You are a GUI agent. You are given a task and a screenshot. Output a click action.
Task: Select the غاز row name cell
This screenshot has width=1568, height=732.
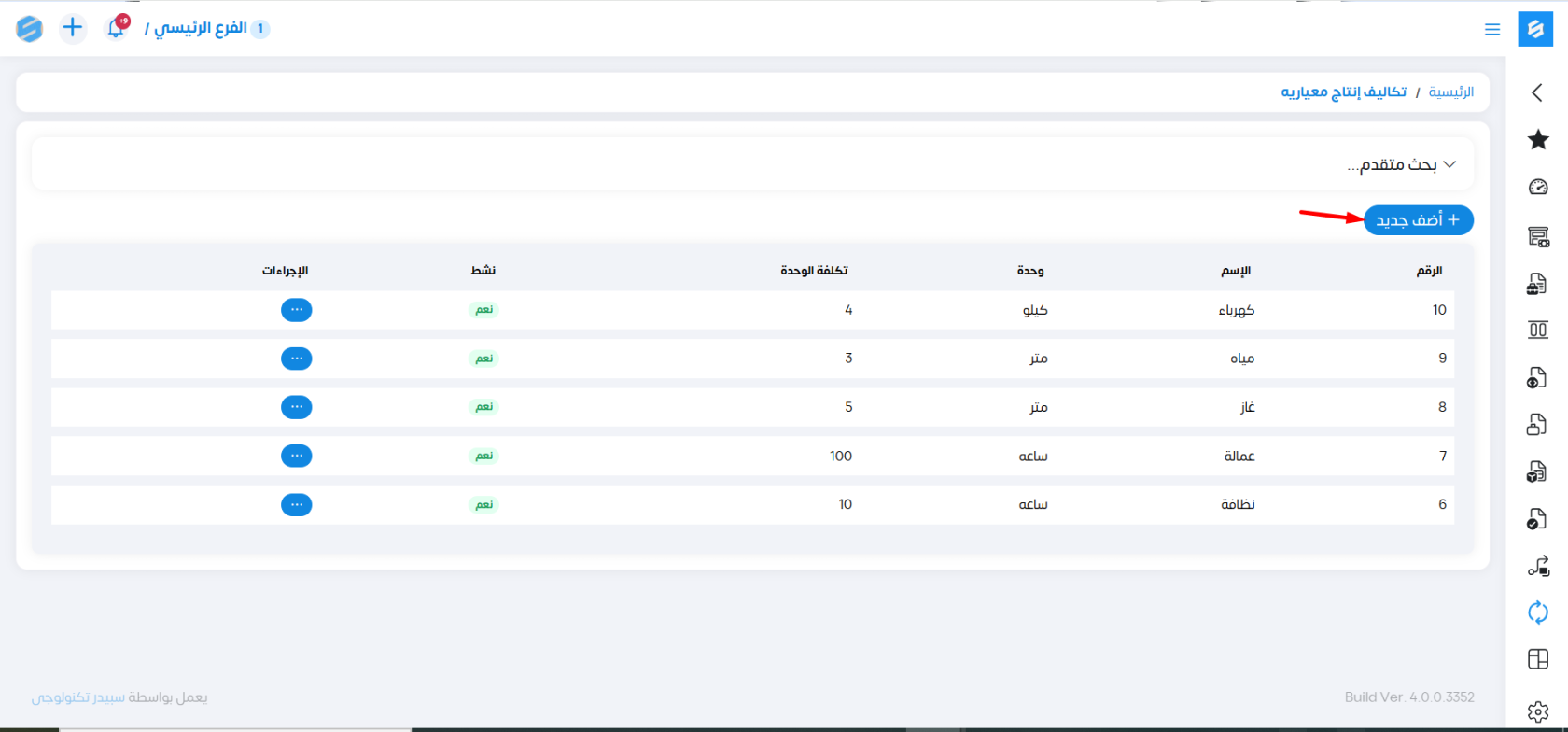1247,407
